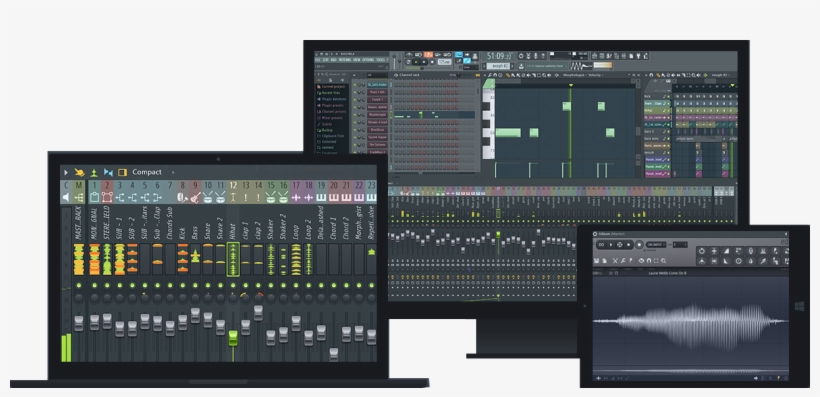820x397 pixels.
Task: Open the mixer options menu arrow before the hand icon
Action: coord(66,172)
